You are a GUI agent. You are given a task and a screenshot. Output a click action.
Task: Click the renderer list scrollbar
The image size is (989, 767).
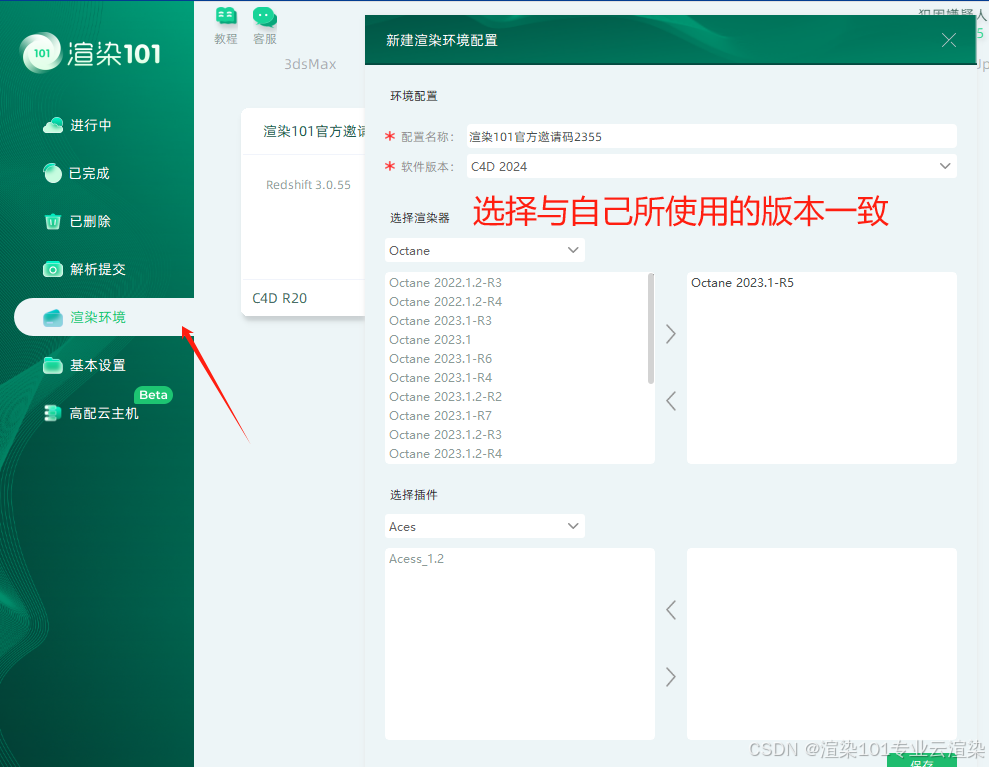tap(651, 328)
